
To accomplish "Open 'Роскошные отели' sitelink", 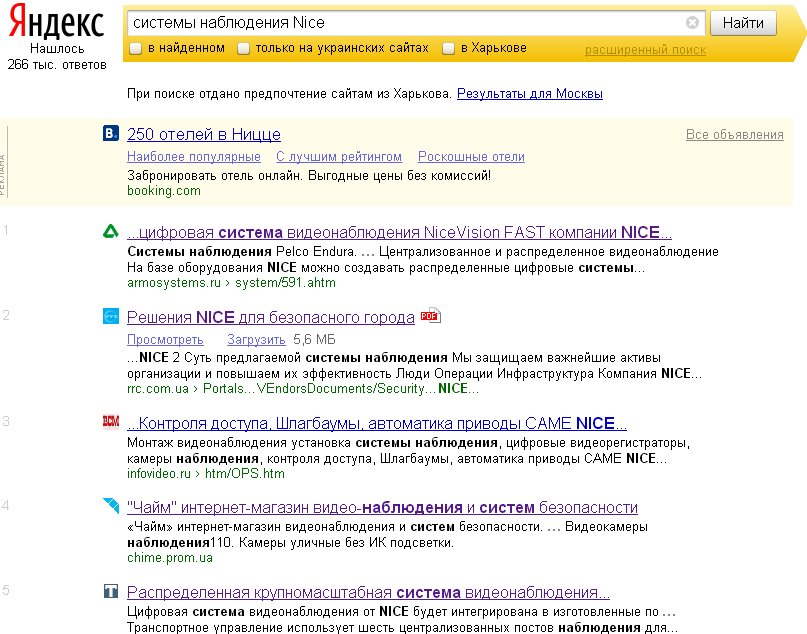I will [471, 156].
